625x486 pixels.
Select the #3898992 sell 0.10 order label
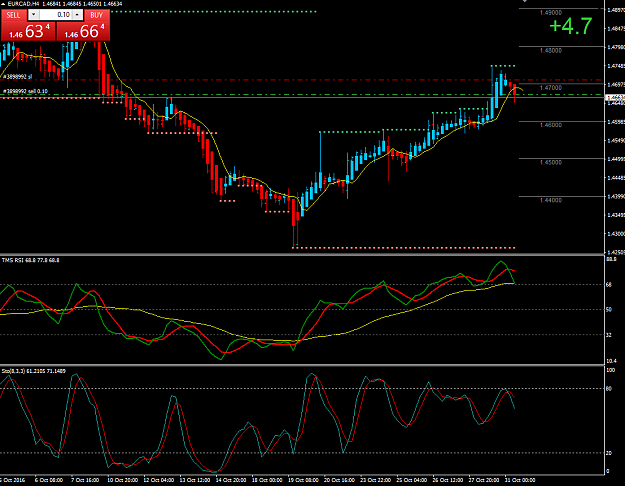[x=25, y=91]
